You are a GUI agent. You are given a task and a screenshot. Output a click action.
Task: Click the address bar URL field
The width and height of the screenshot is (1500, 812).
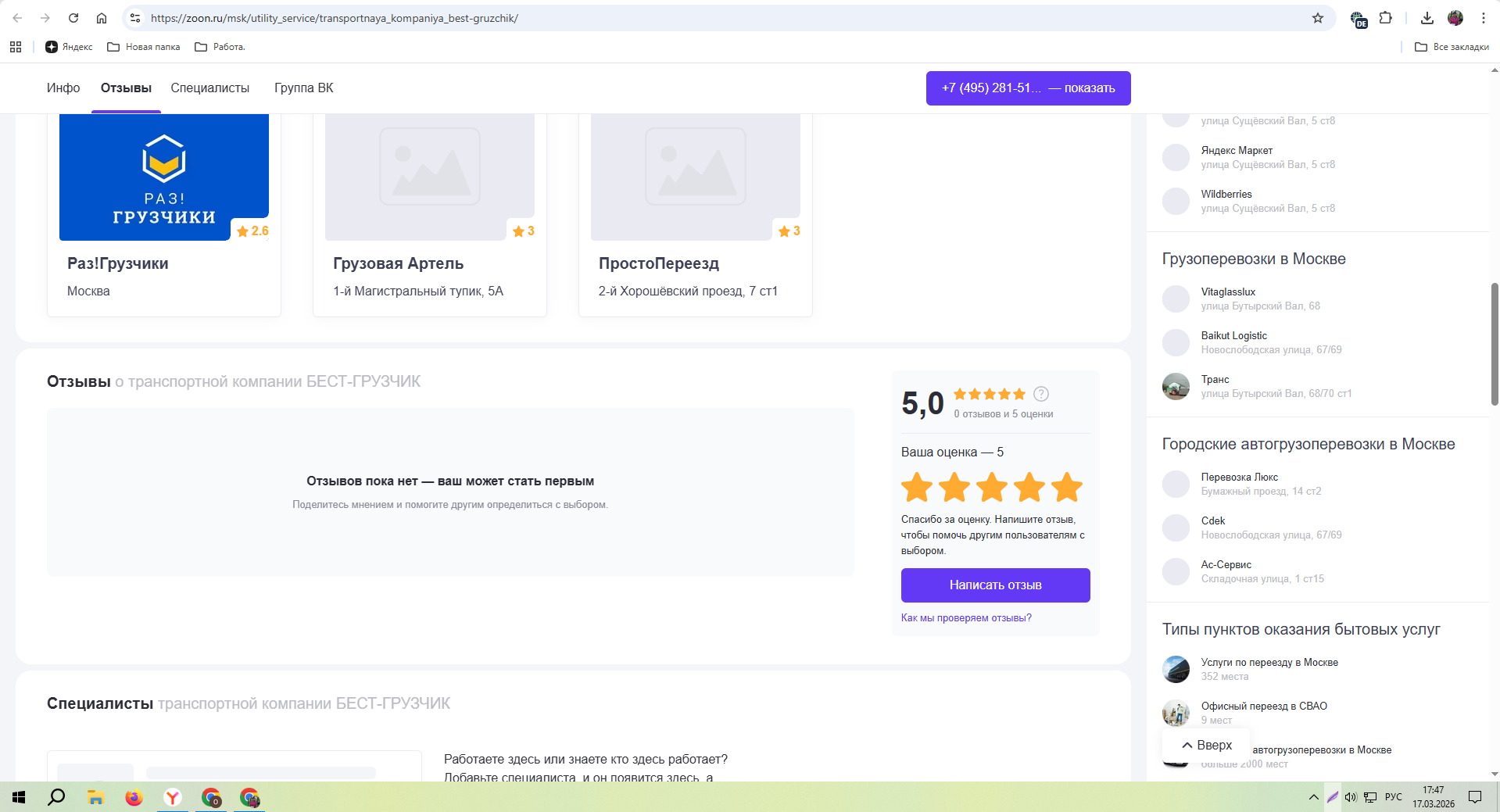(x=727, y=18)
